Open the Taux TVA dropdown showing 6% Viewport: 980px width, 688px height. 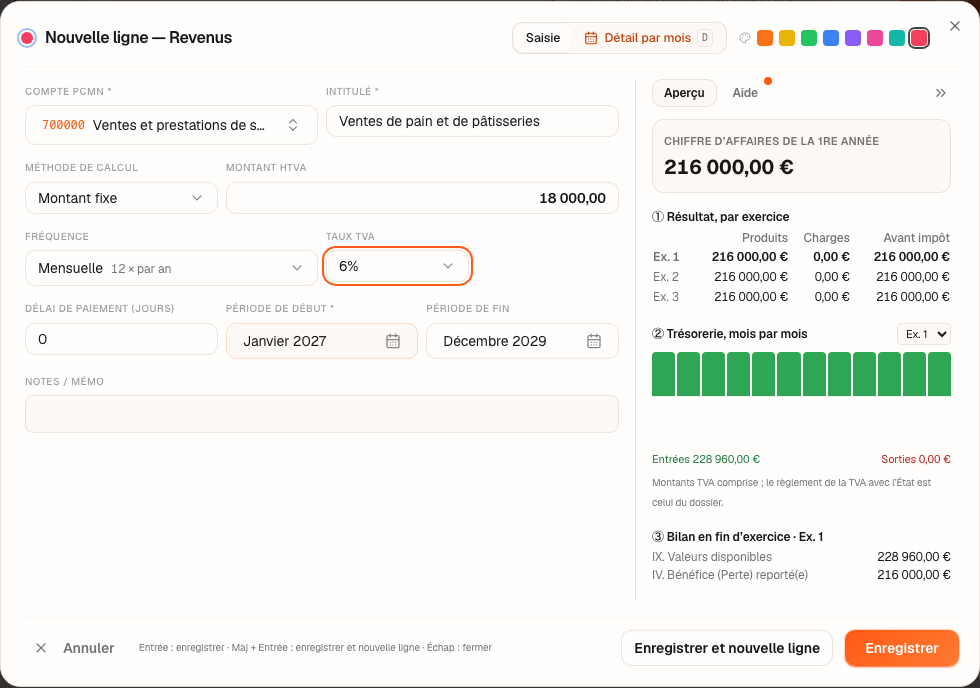click(397, 266)
